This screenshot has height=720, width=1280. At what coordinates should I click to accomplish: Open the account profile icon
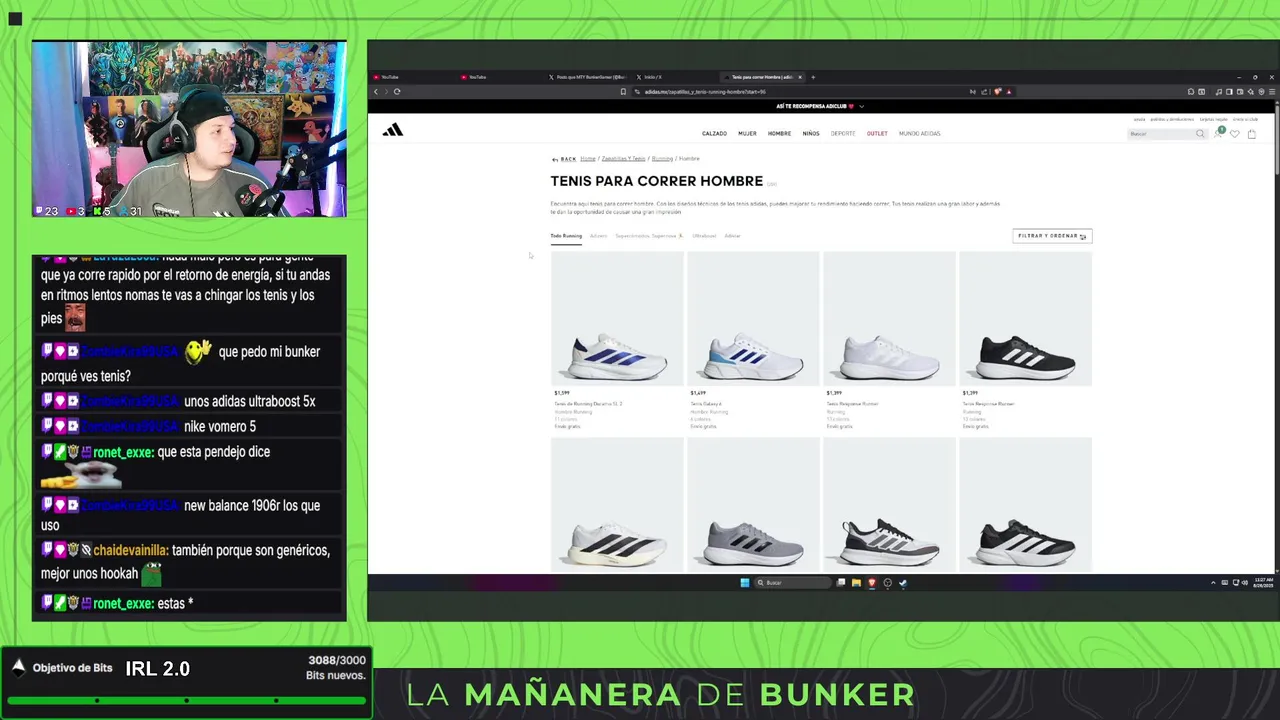click(1218, 134)
